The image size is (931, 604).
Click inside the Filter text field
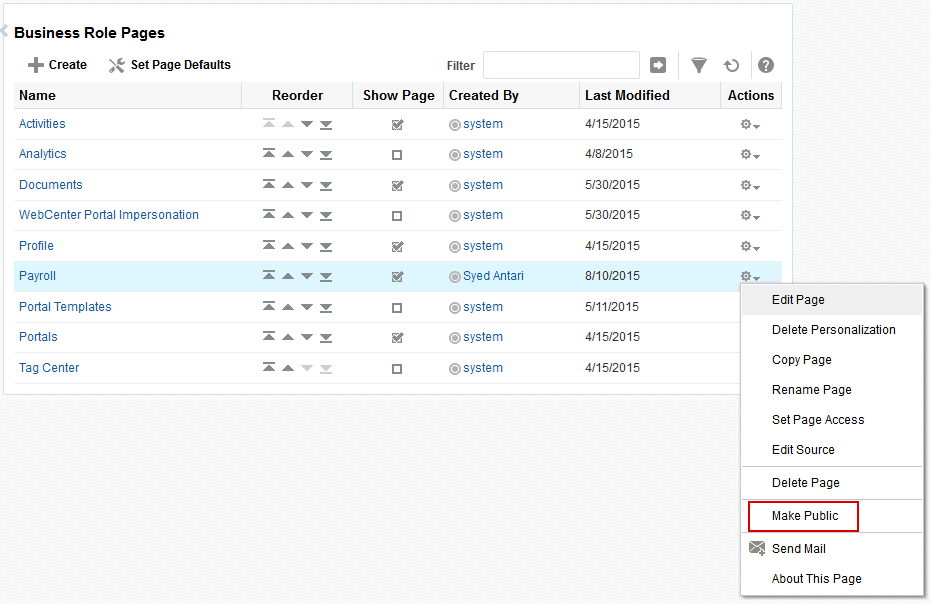point(561,65)
